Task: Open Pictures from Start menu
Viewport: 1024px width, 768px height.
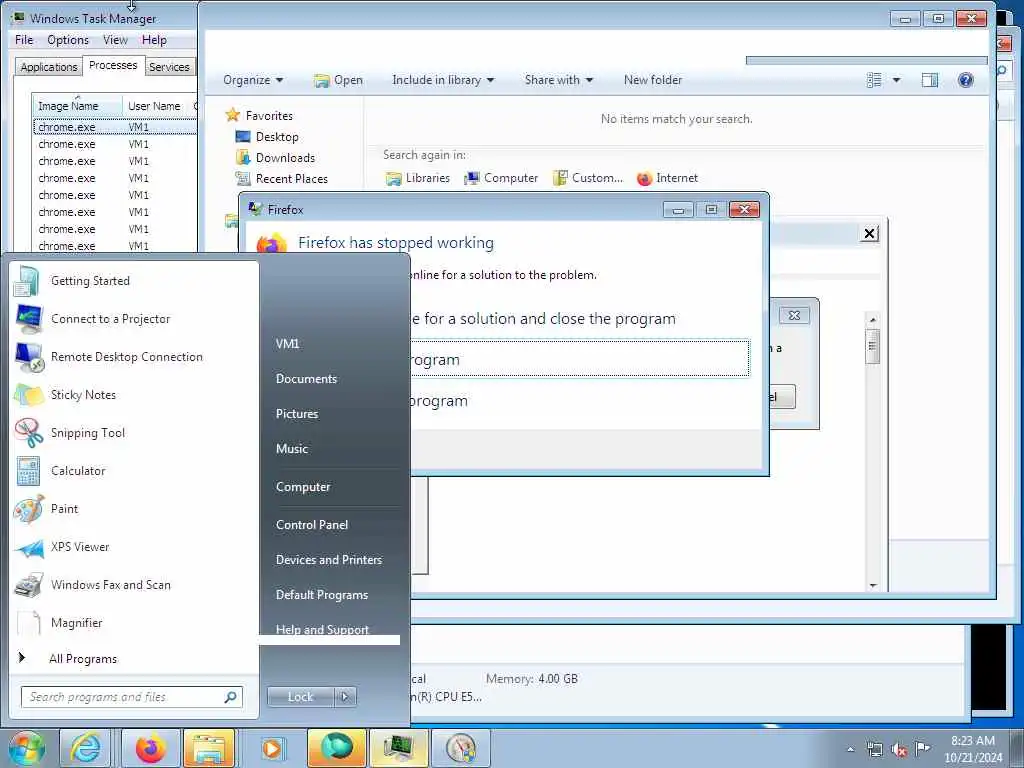Action: 296,414
